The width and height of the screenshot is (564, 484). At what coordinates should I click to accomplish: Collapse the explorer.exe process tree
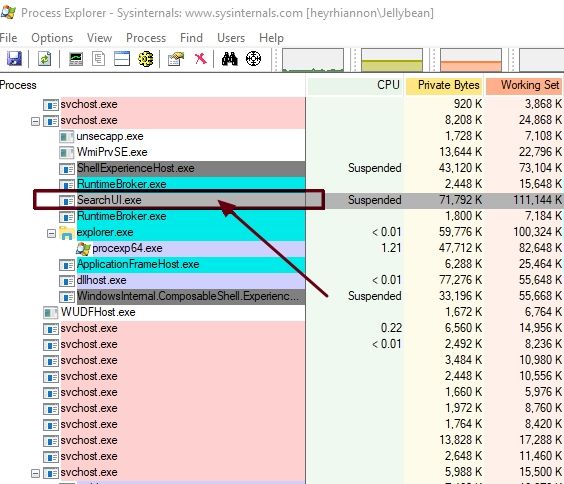pyautogui.click(x=51, y=233)
